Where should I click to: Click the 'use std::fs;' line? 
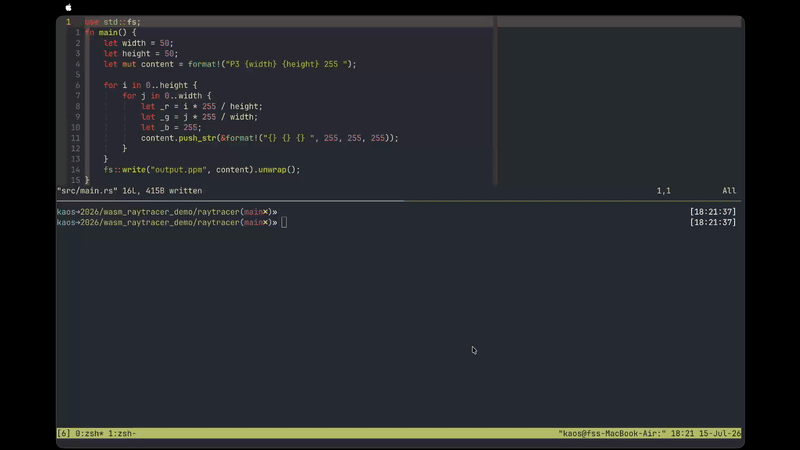click(x=113, y=22)
